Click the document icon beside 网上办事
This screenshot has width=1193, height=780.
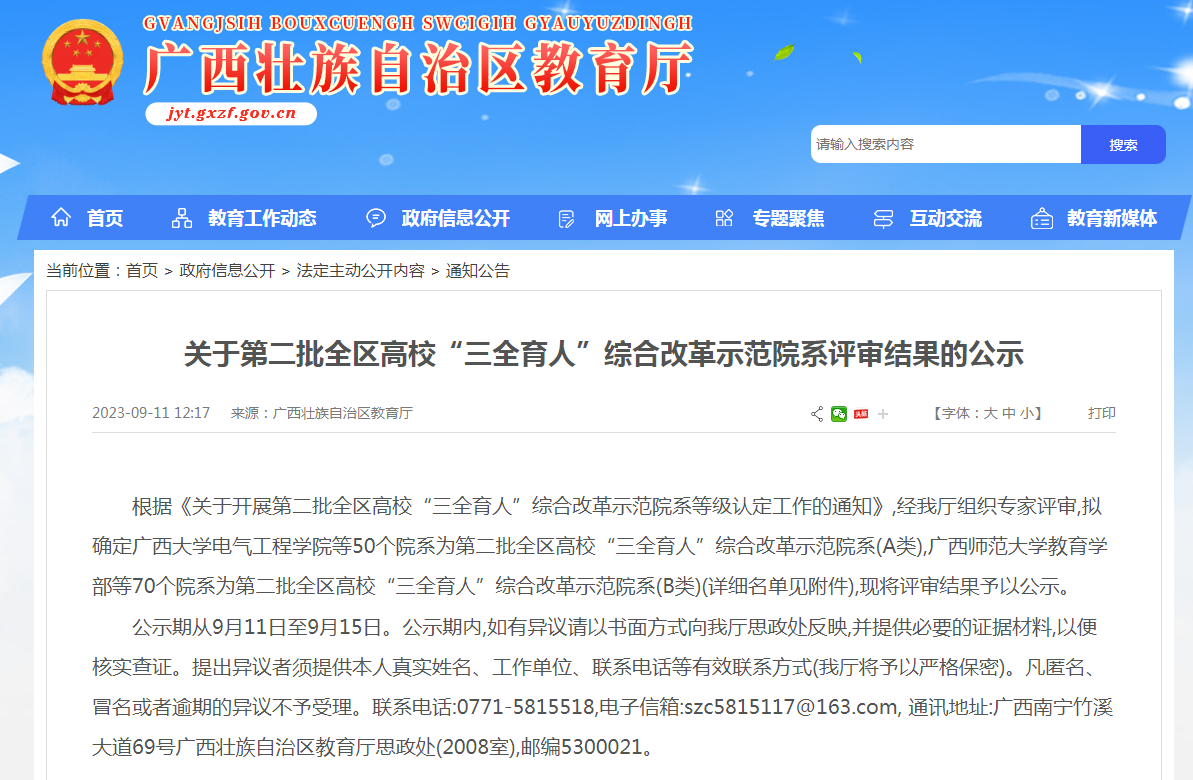click(567, 218)
